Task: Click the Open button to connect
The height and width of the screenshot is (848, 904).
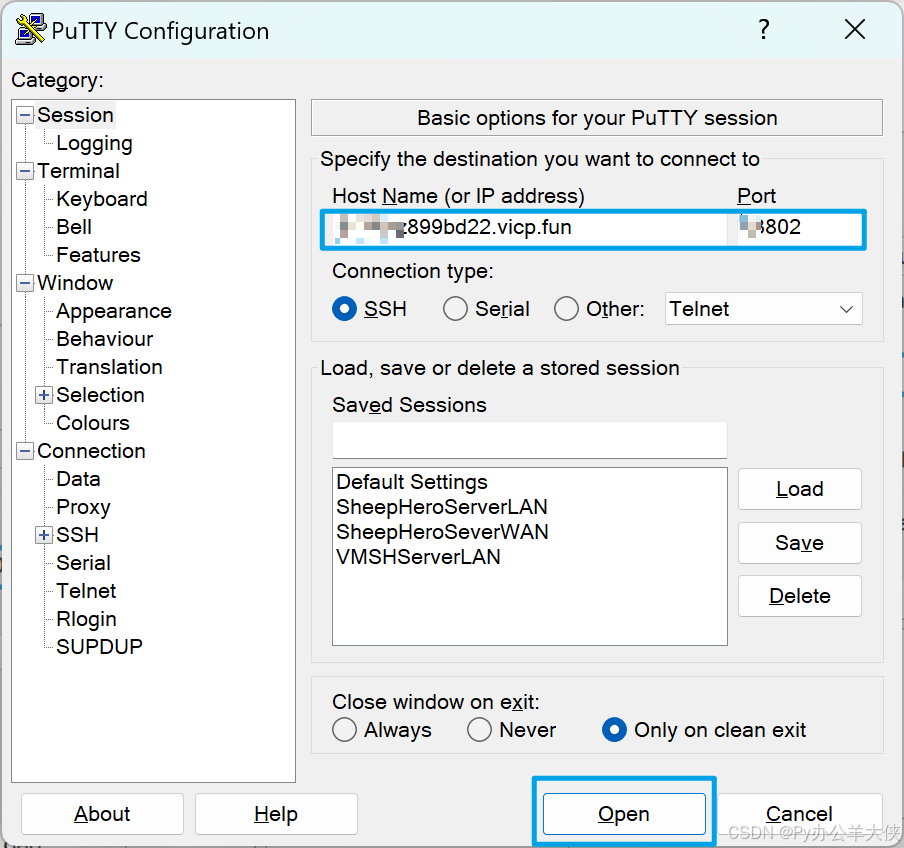Action: click(x=624, y=814)
